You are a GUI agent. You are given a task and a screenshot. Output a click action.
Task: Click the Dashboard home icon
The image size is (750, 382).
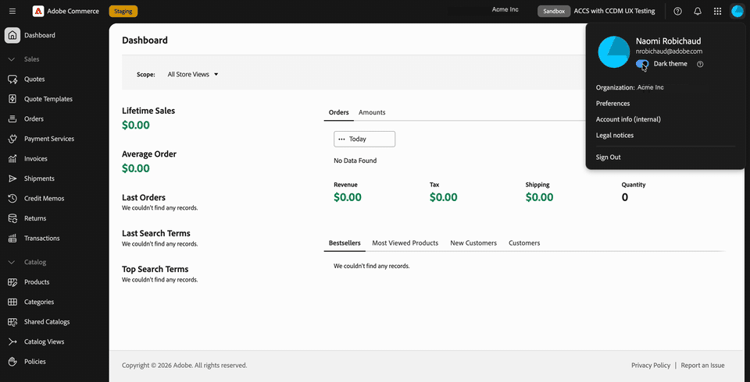pyautogui.click(x=12, y=35)
